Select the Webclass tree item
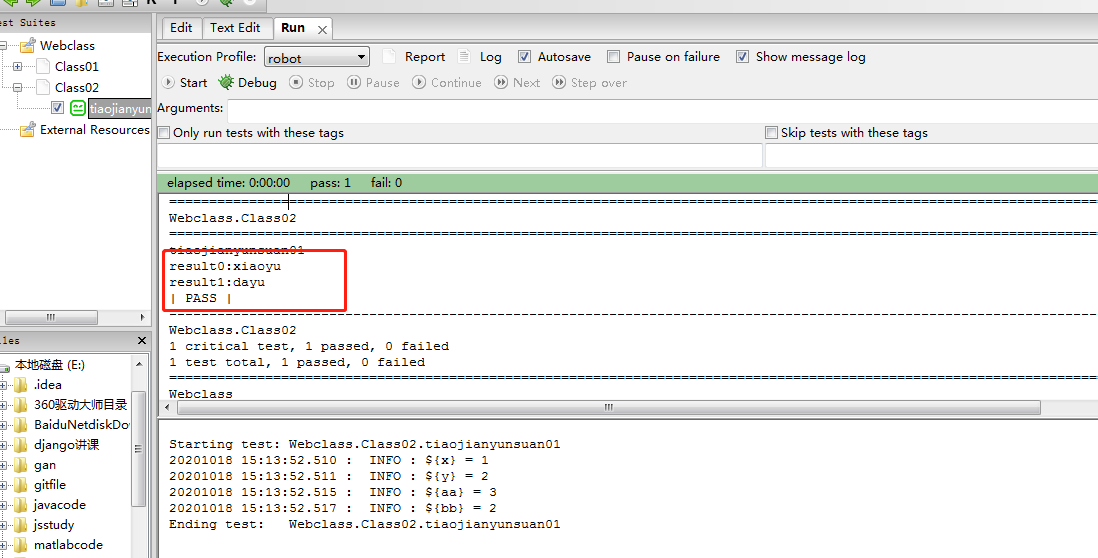This screenshot has width=1098, height=558. (67, 46)
